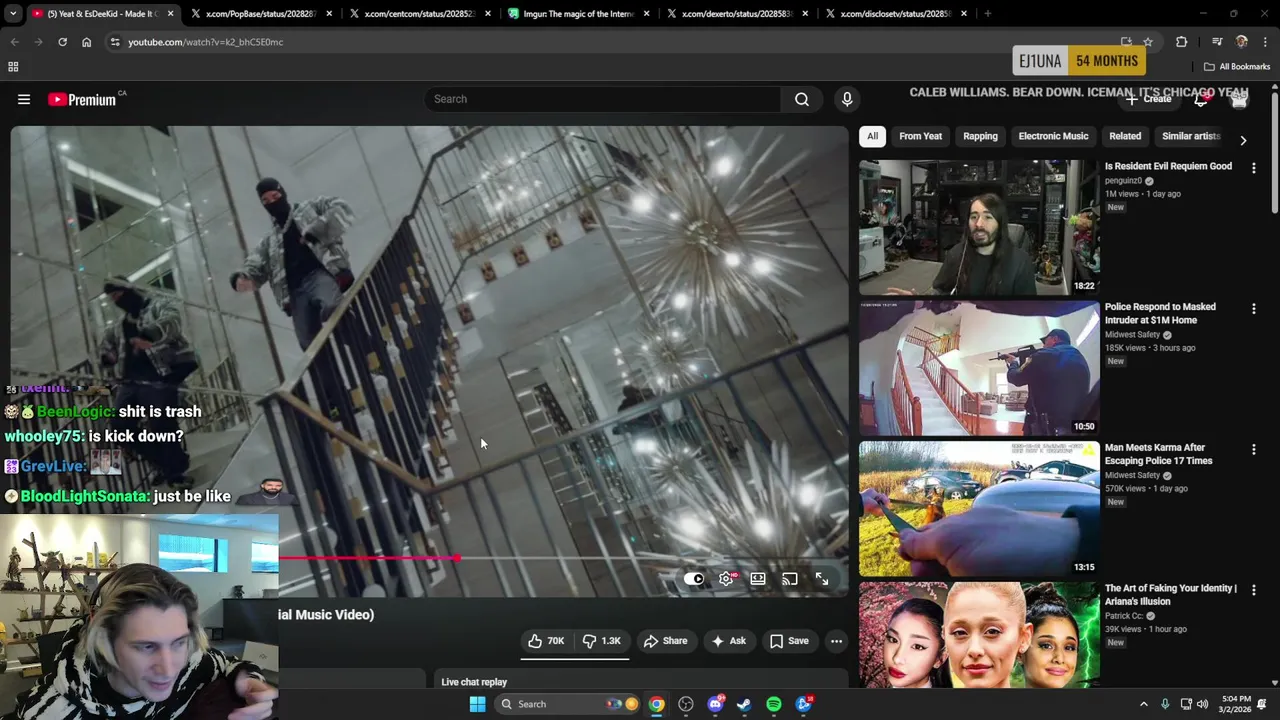
Task: Toggle the autoplay switch in player
Action: pyautogui.click(x=694, y=579)
